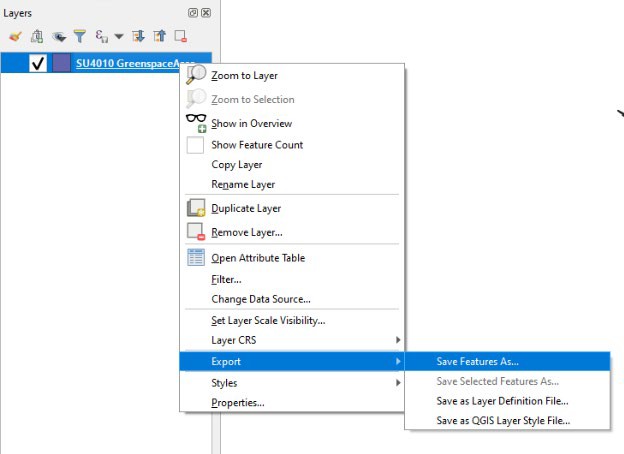The image size is (624, 454).
Task: Click the Expand All layers icon
Action: pos(138,37)
